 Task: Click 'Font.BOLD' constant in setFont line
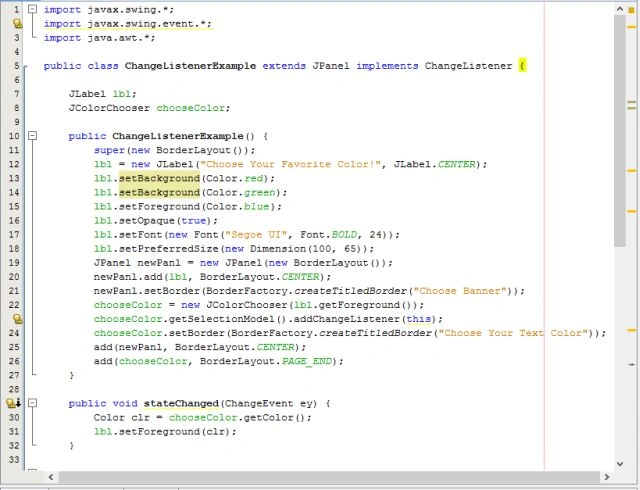[x=328, y=235]
